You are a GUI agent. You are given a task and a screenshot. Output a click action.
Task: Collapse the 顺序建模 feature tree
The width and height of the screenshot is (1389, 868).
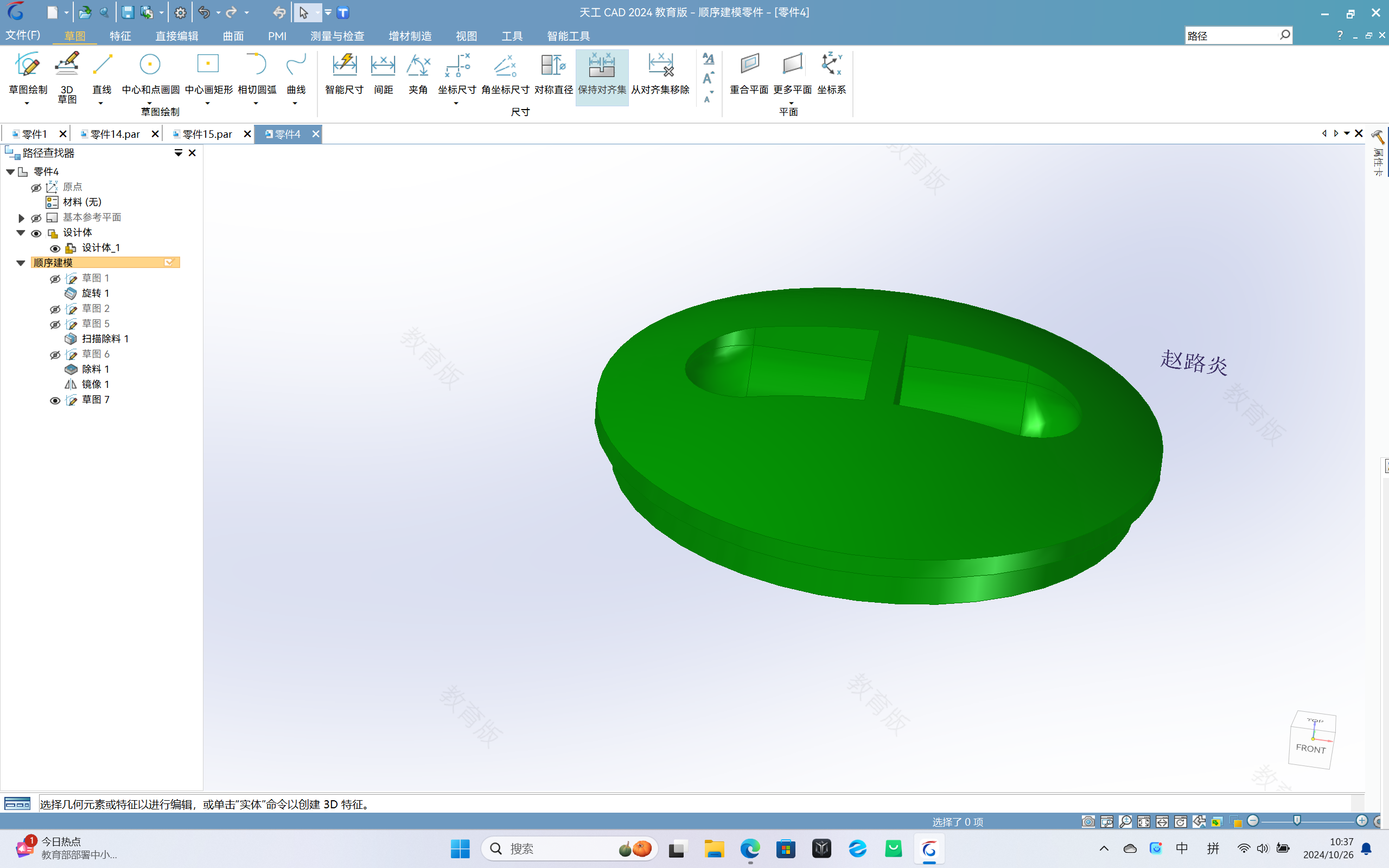click(21, 262)
